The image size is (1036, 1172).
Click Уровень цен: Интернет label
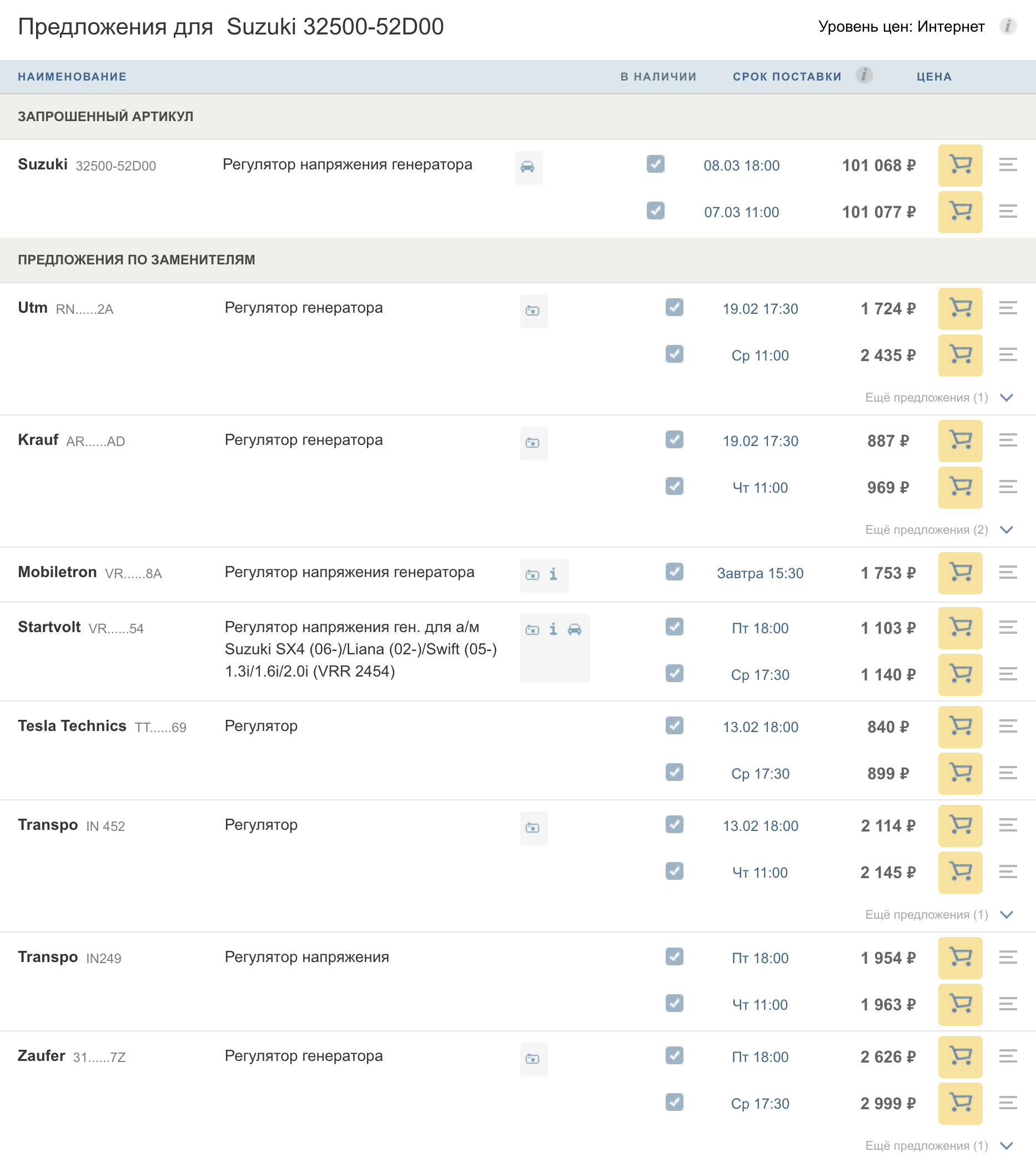[x=901, y=26]
